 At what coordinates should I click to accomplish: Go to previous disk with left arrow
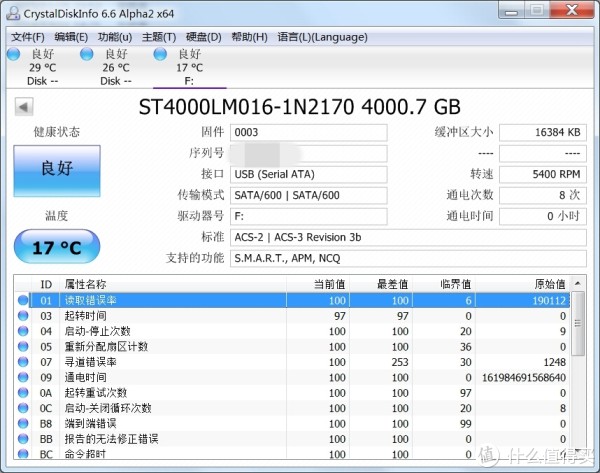24,107
